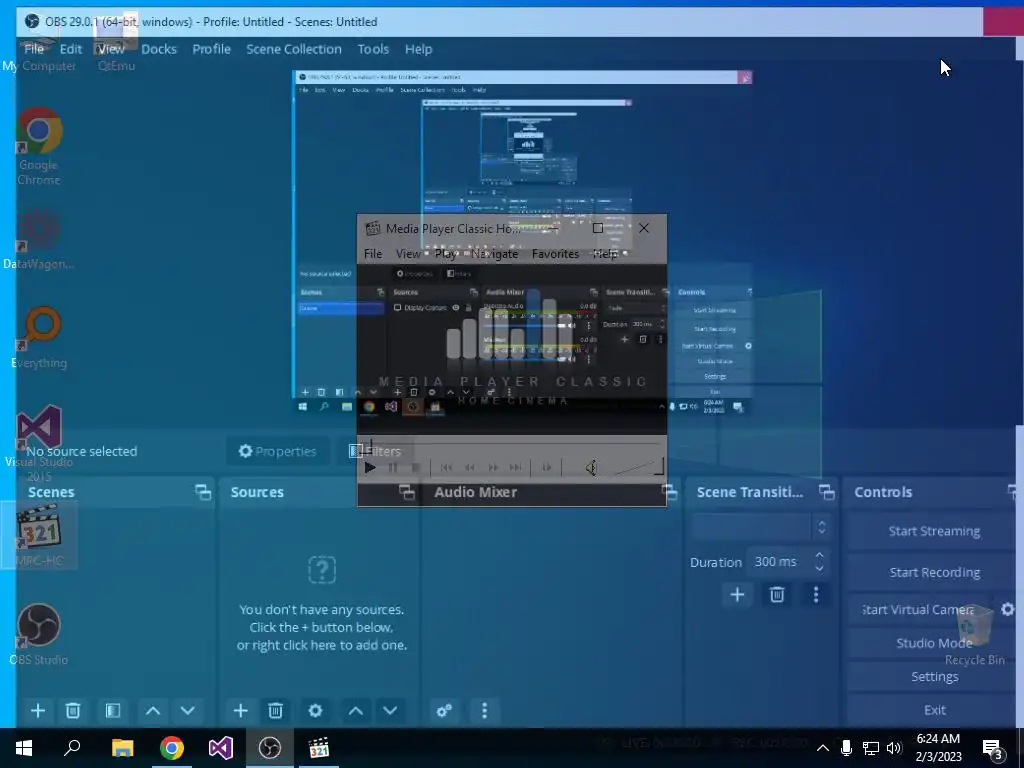
Task: Float the Audio Mixer dock panel
Action: [669, 492]
